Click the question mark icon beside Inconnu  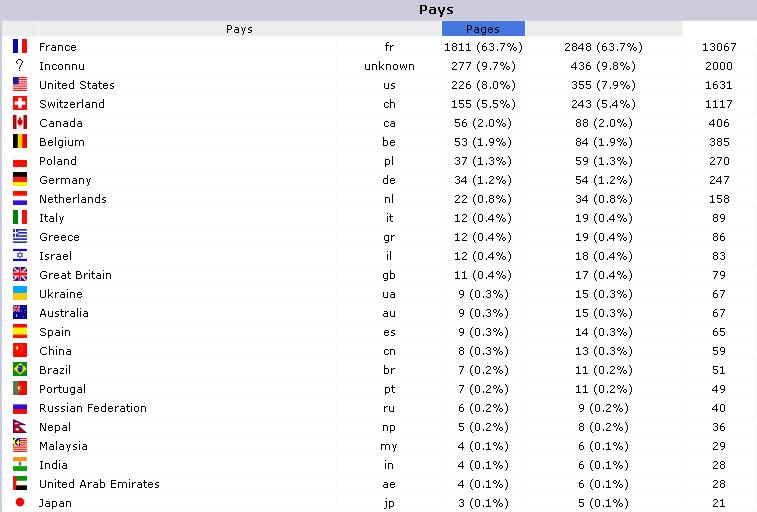tap(20, 65)
